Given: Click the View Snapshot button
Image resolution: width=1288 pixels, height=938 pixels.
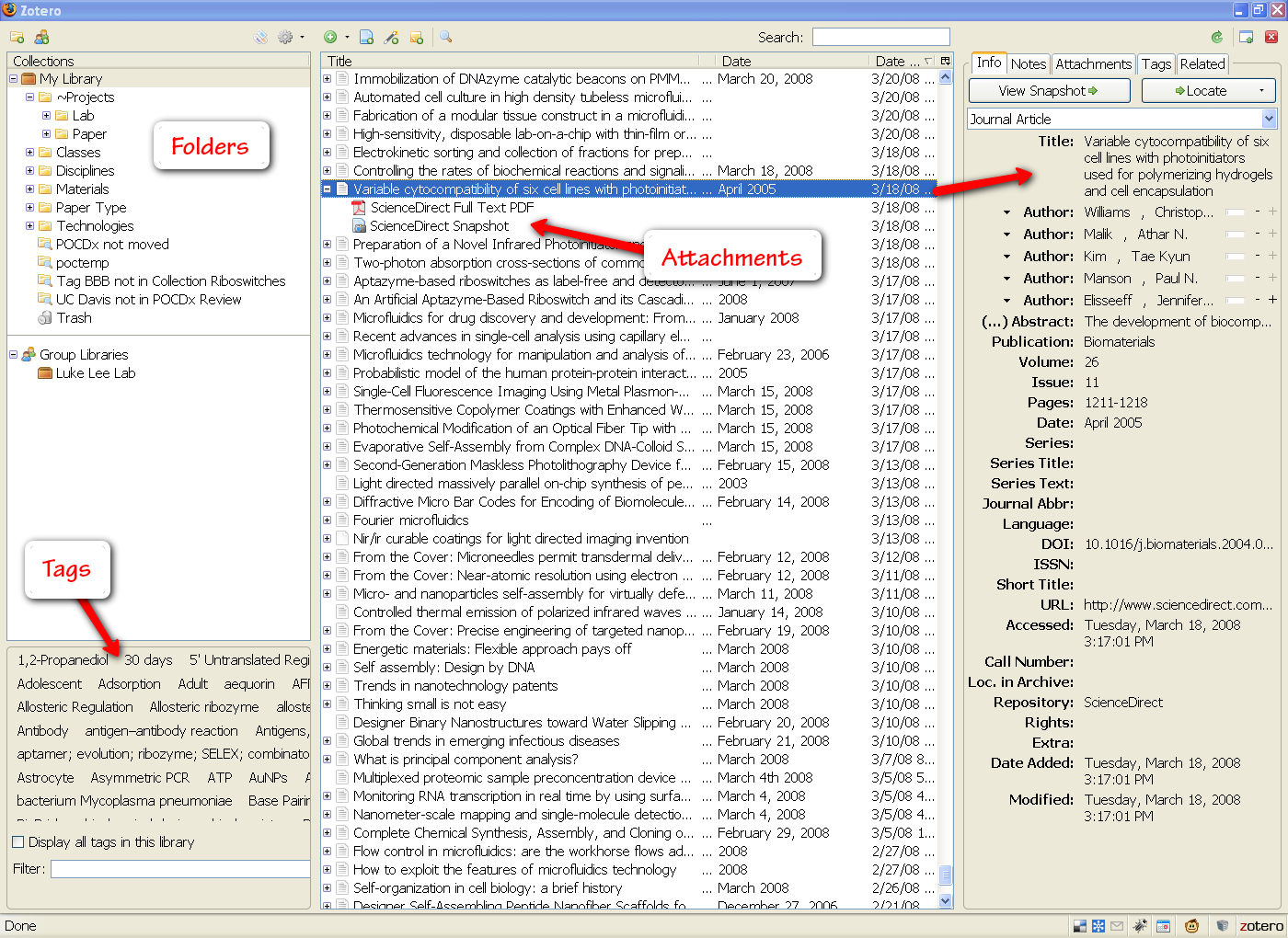Looking at the screenshot, I should tap(1049, 91).
